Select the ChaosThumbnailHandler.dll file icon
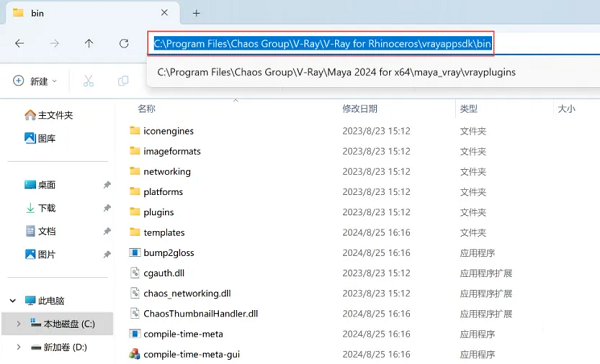The image size is (600, 364). [135, 313]
